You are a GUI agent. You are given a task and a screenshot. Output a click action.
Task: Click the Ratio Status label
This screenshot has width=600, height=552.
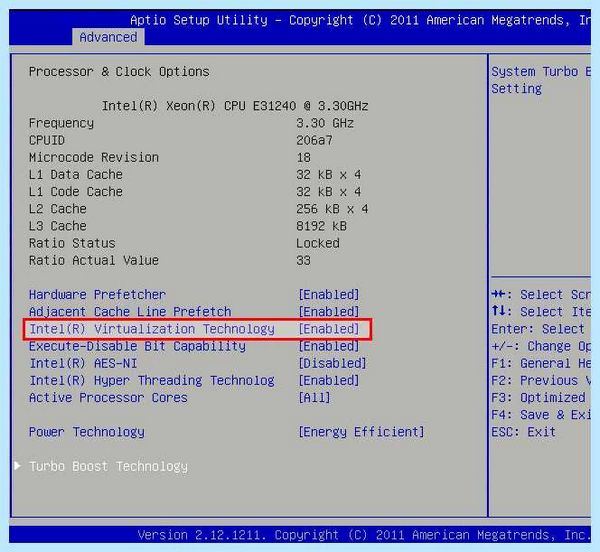click(72, 243)
